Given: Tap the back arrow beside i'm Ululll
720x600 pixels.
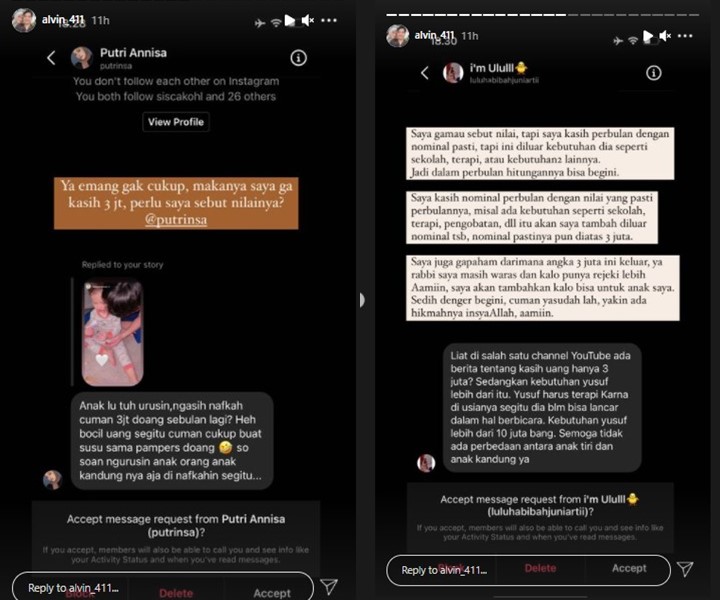Looking at the screenshot, I should click(x=425, y=73).
